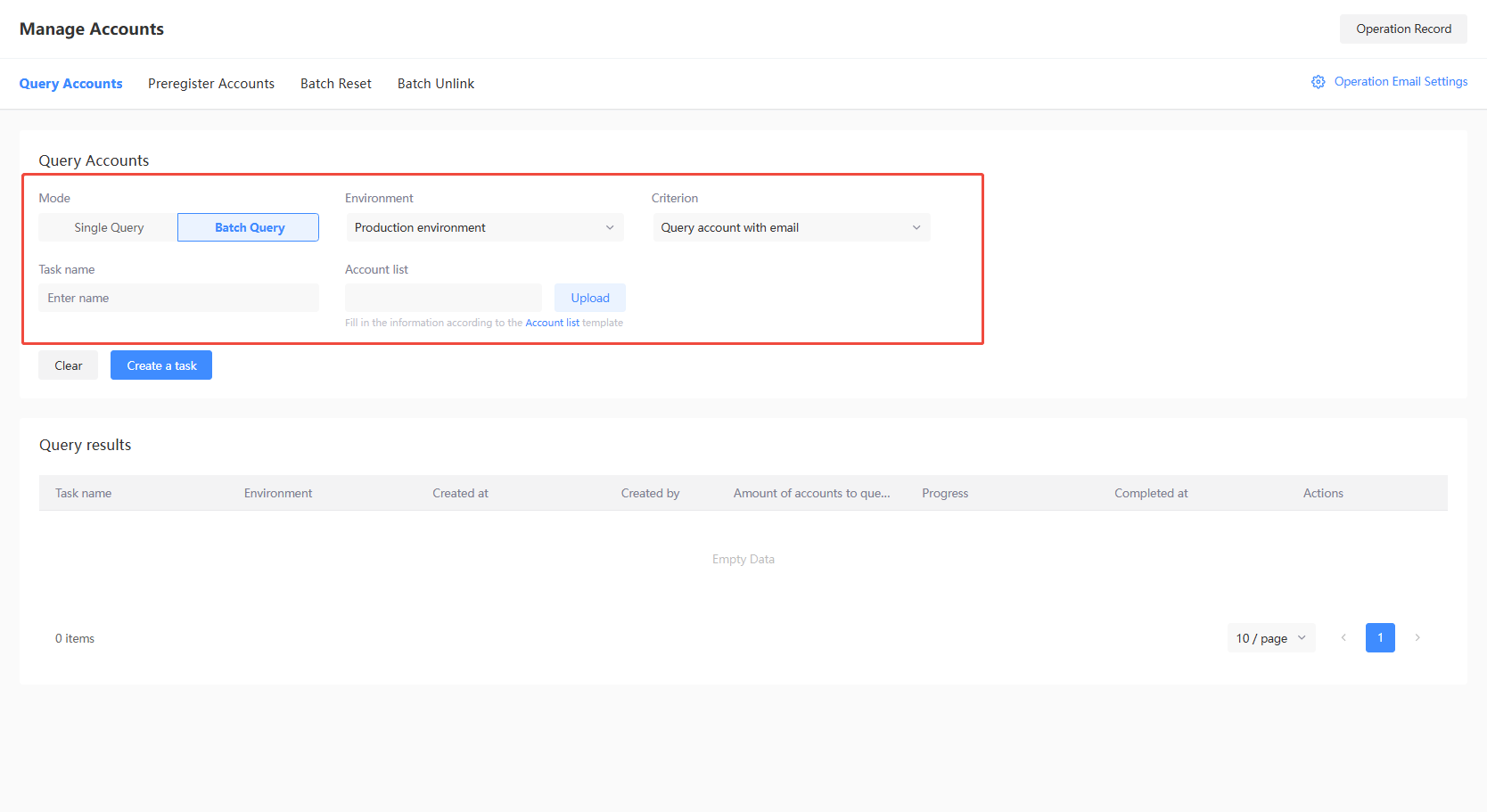The image size is (1487, 812).
Task: Go to the Batch Unlink tab
Action: [x=436, y=84]
